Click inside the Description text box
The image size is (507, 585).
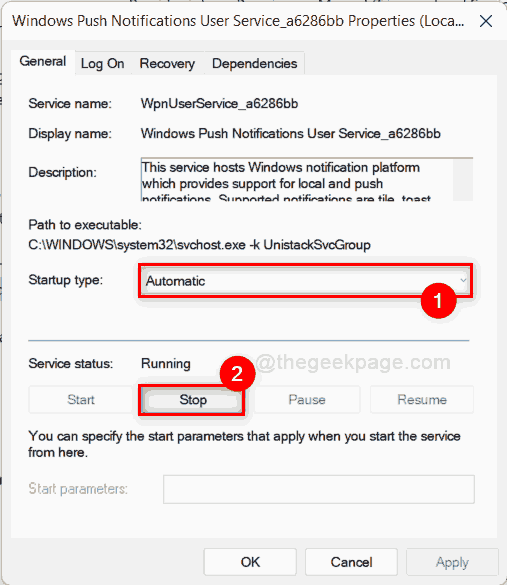pos(297,180)
